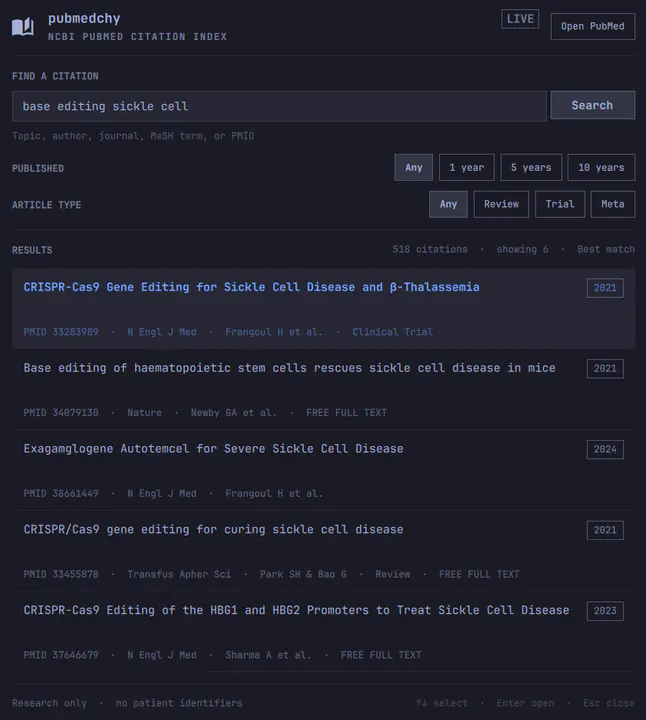
Task: Filter published to 10 years
Action: coord(601,168)
